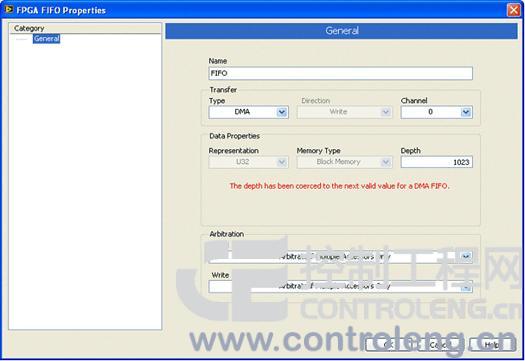Close the FPGA FIFO Properties dialog
This screenshot has width=525, height=361.
[514, 10]
